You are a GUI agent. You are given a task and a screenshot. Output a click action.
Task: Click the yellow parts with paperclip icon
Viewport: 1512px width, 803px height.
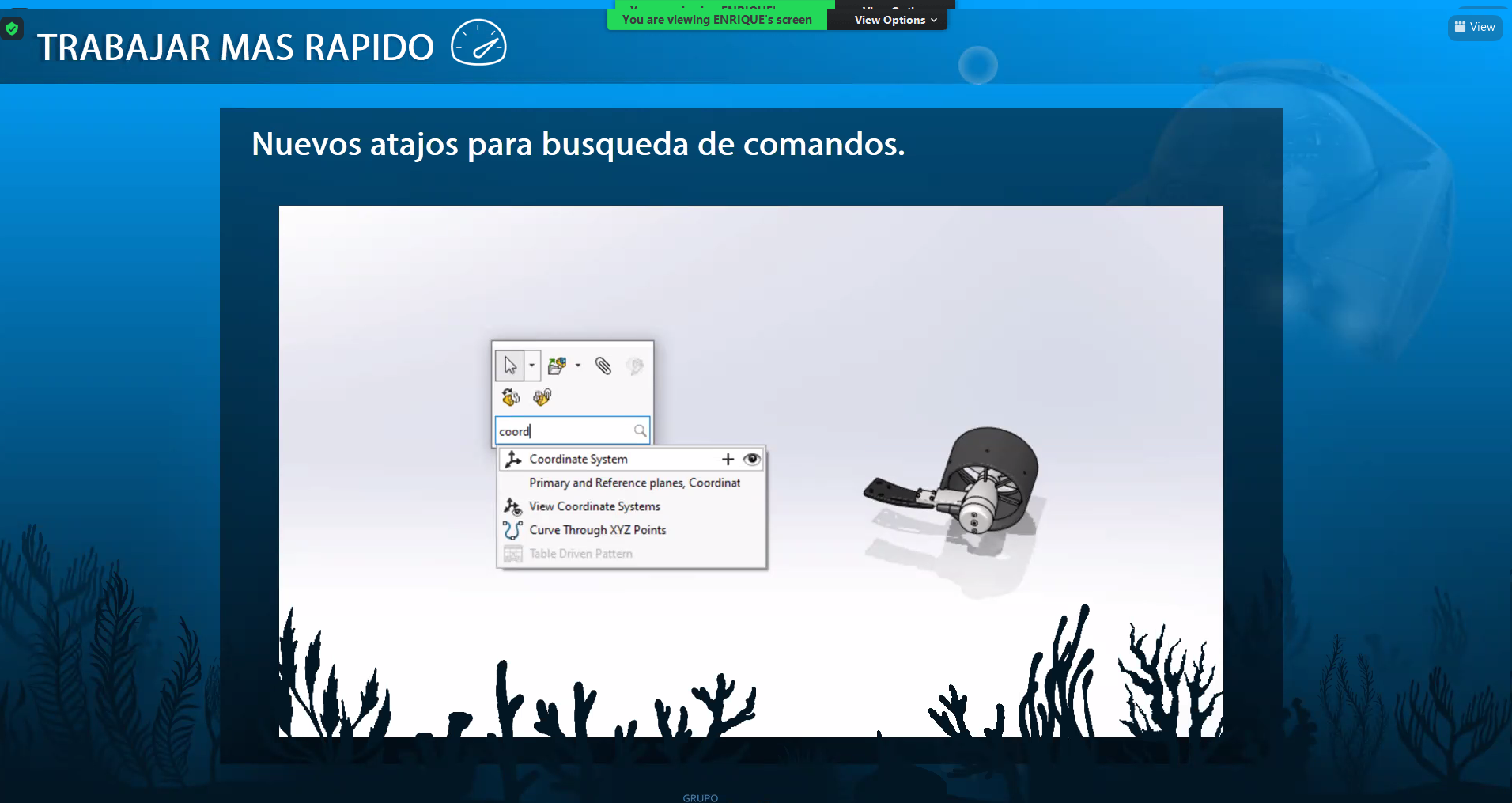[542, 397]
